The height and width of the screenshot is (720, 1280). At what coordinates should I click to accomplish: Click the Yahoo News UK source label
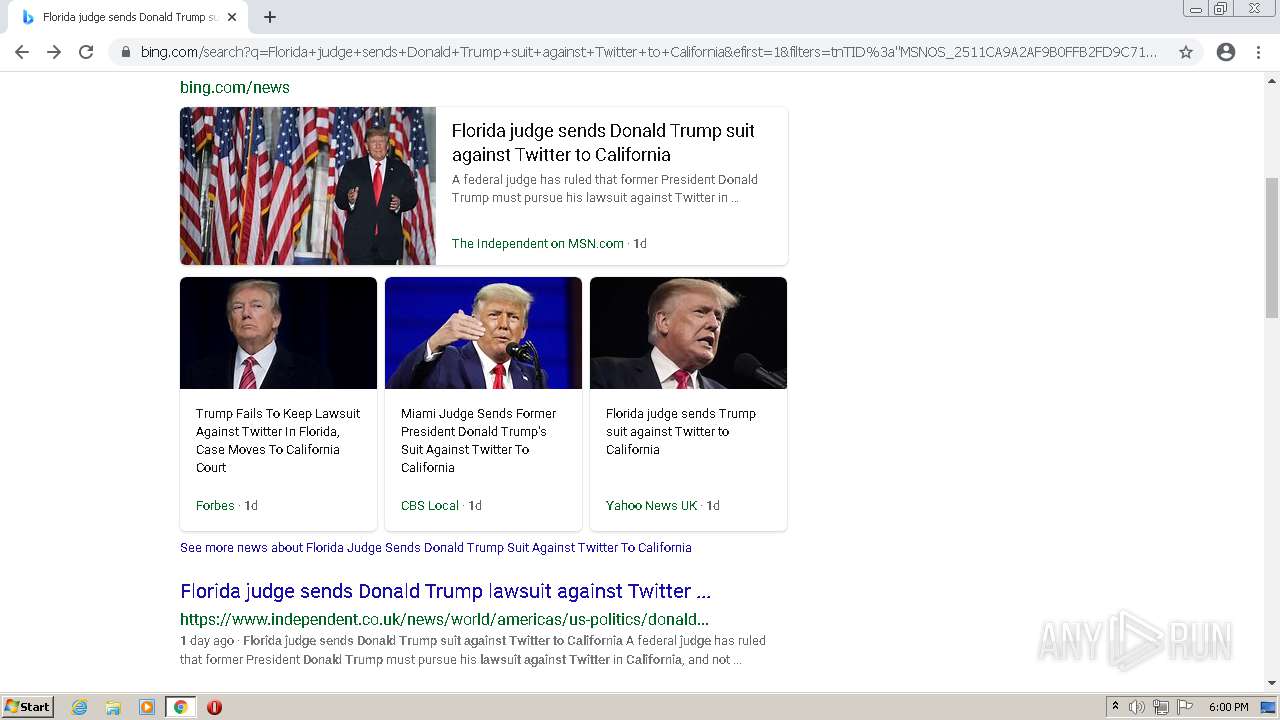[652, 505]
